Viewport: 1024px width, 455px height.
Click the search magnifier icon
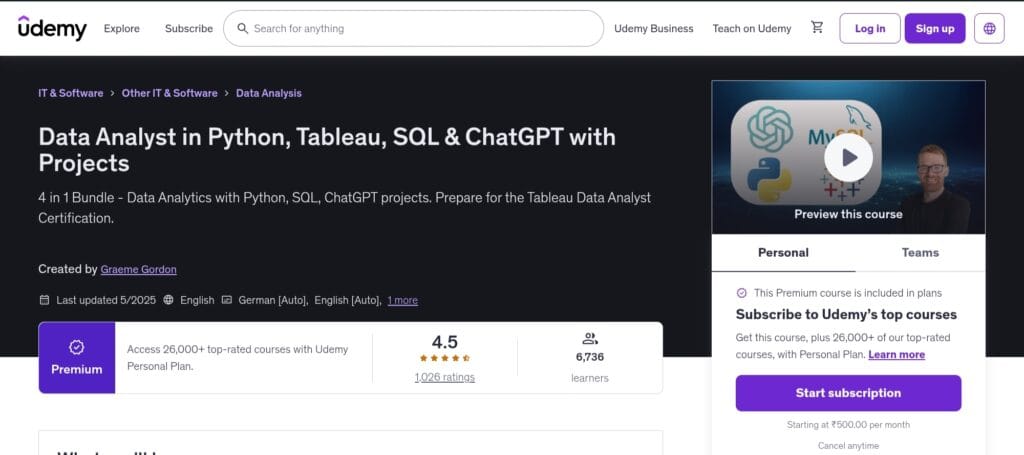pyautogui.click(x=242, y=29)
